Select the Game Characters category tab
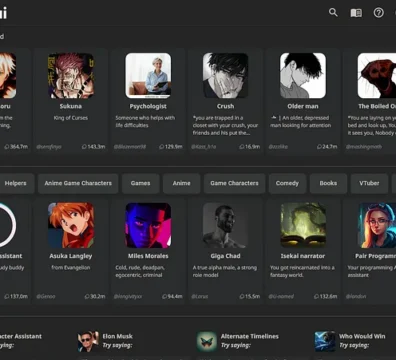396x360 pixels. (234, 183)
